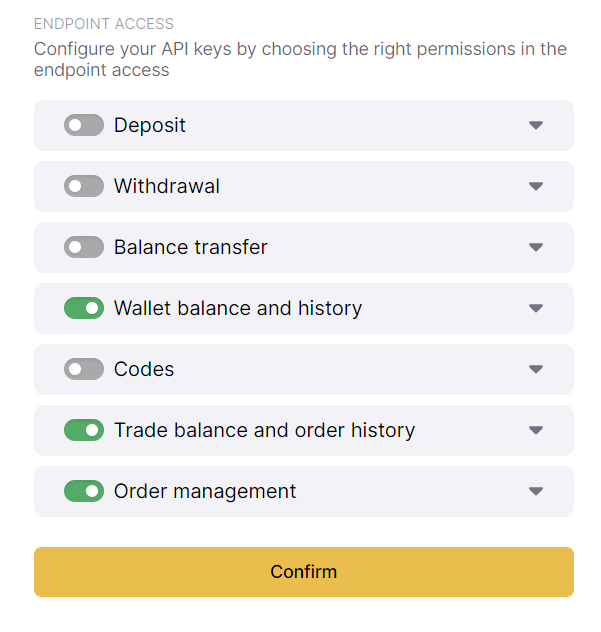Enable the Deposit permission toggle
Image resolution: width=601 pixels, height=632 pixels.
(x=84, y=125)
